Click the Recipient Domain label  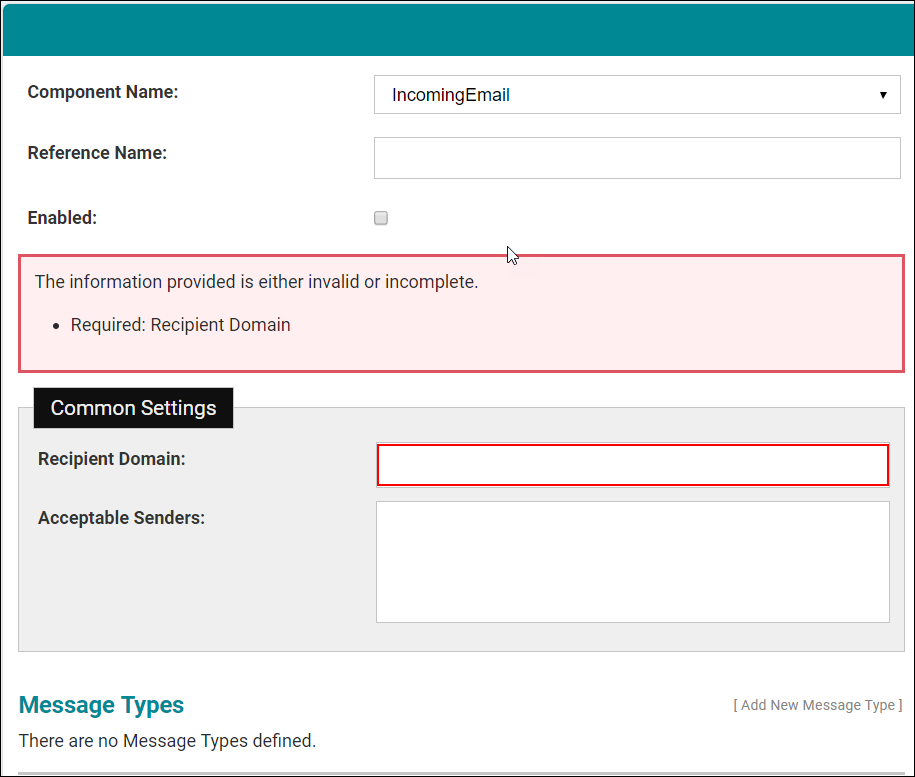click(x=112, y=459)
